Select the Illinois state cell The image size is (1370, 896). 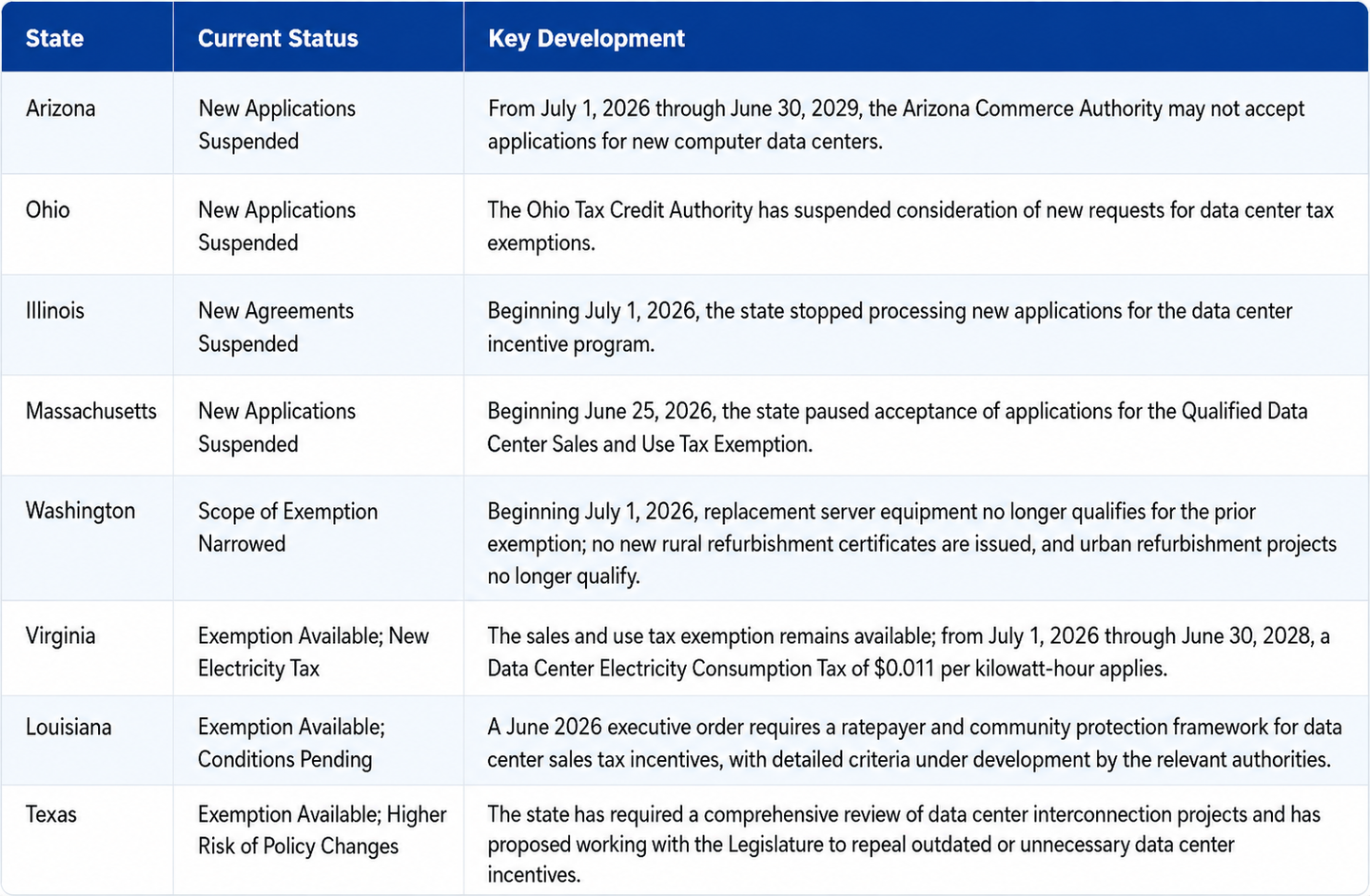pyautogui.click(x=87, y=325)
